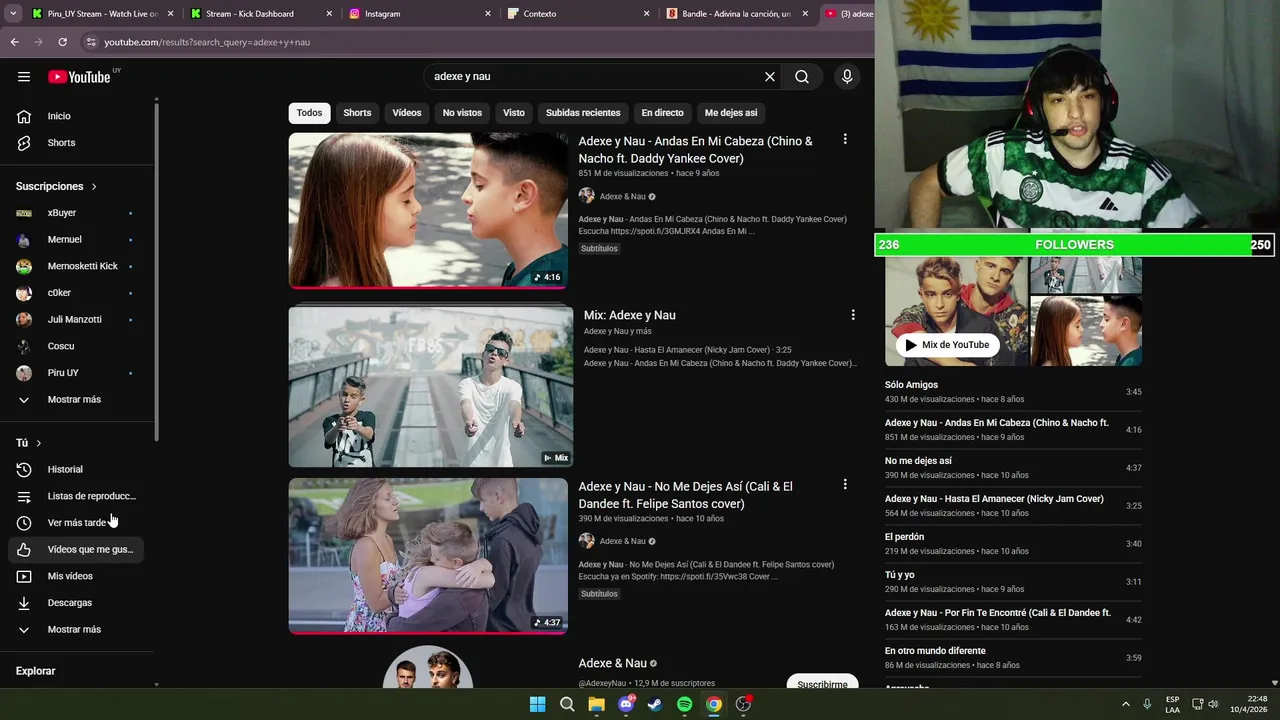1280x720 pixels.
Task: Select the Videos filter chip
Action: 407,113
